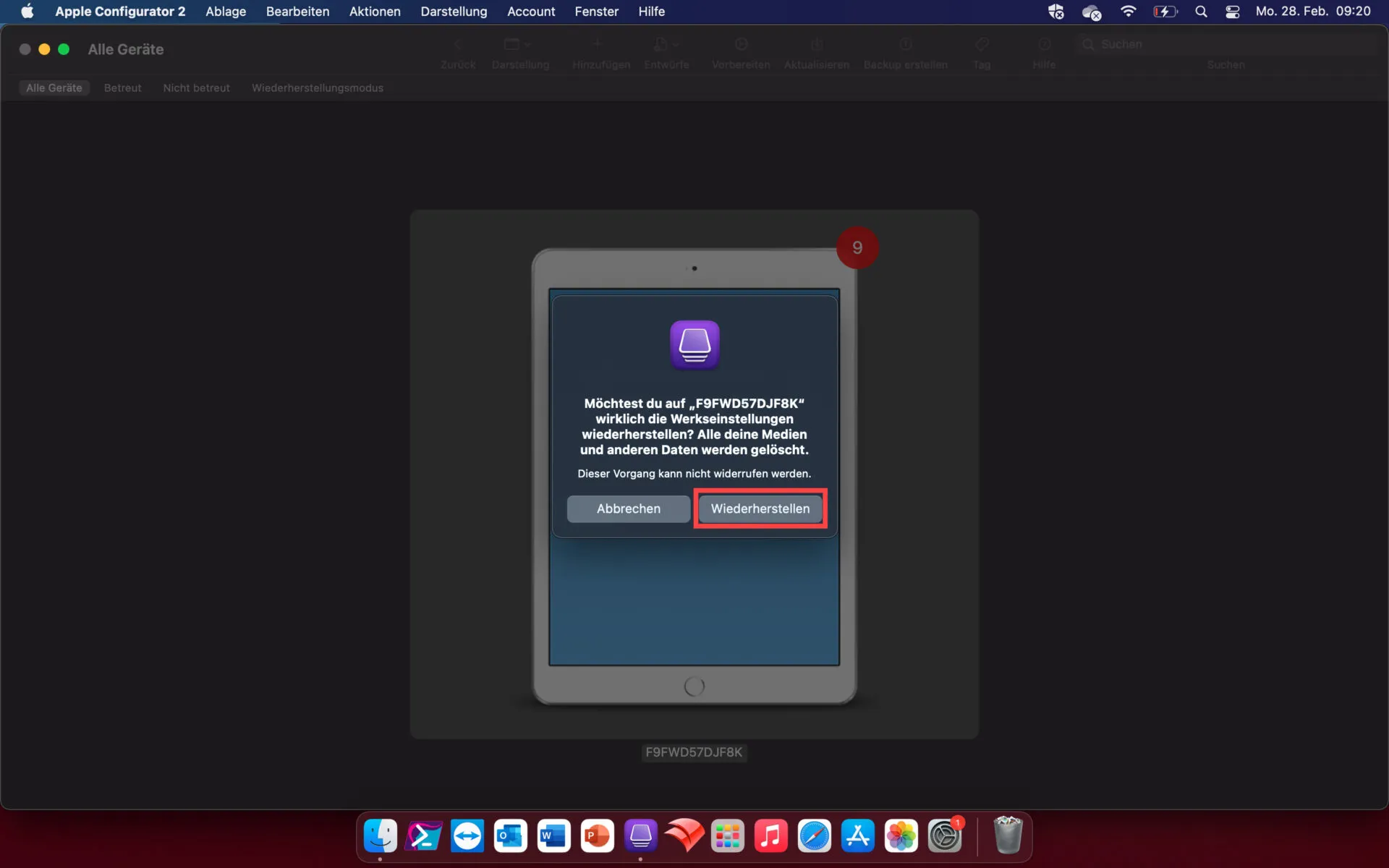Click the battery status icon
This screenshot has height=868, width=1389.
(x=1165, y=12)
